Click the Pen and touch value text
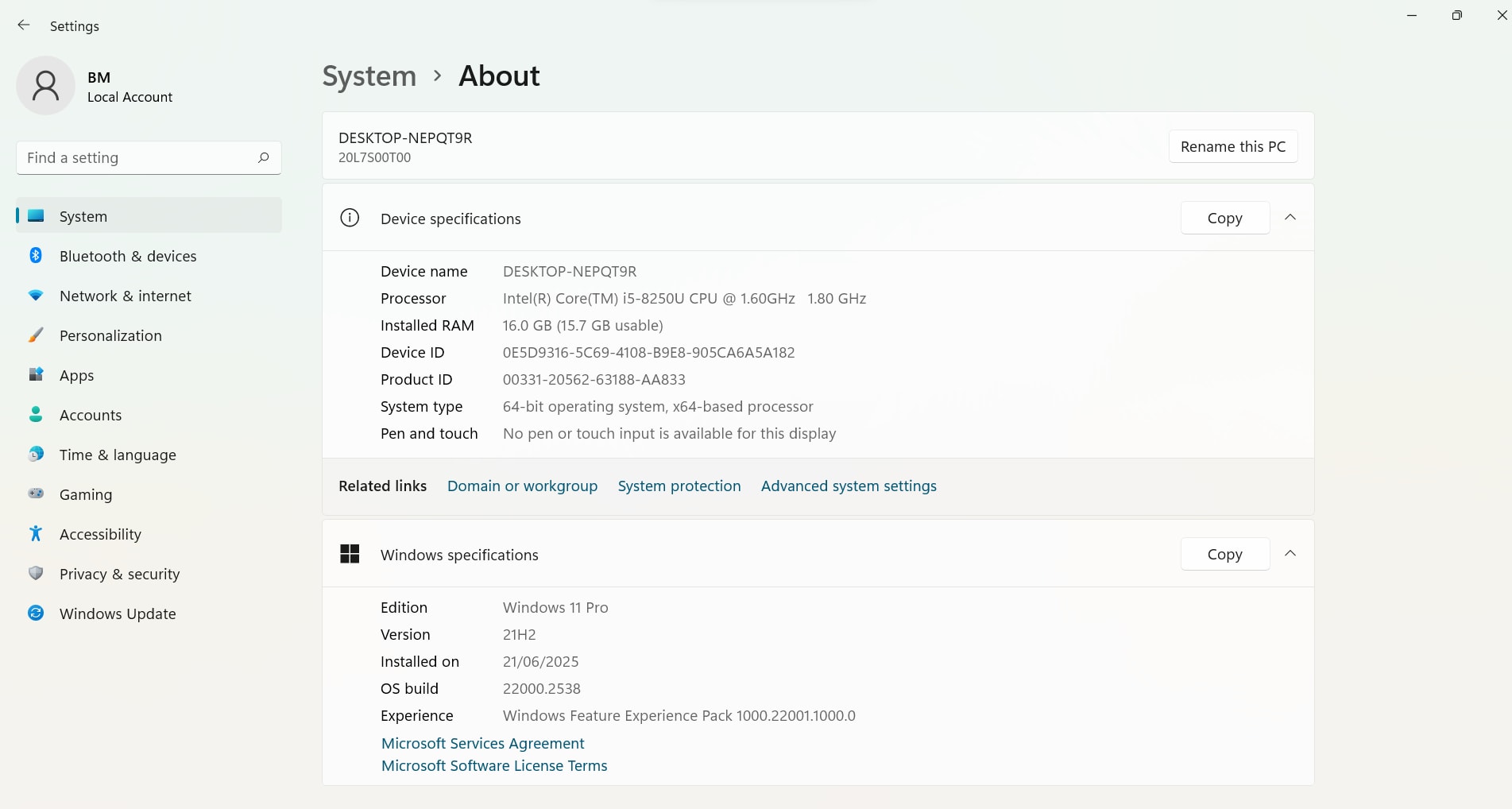 [669, 434]
